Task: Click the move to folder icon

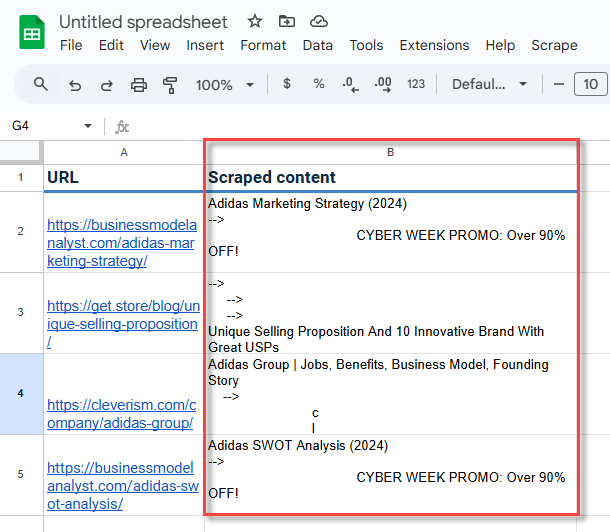Action: point(287,21)
